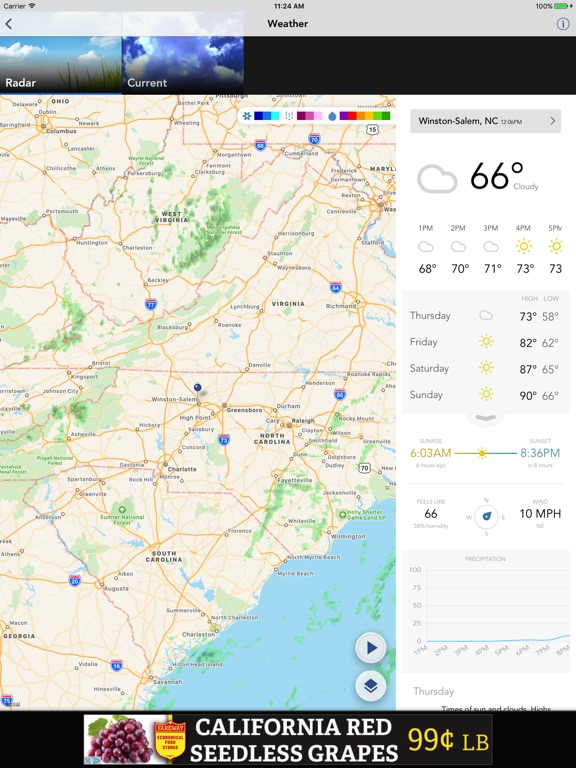
Task: Play the radar animation
Action: coord(371,648)
